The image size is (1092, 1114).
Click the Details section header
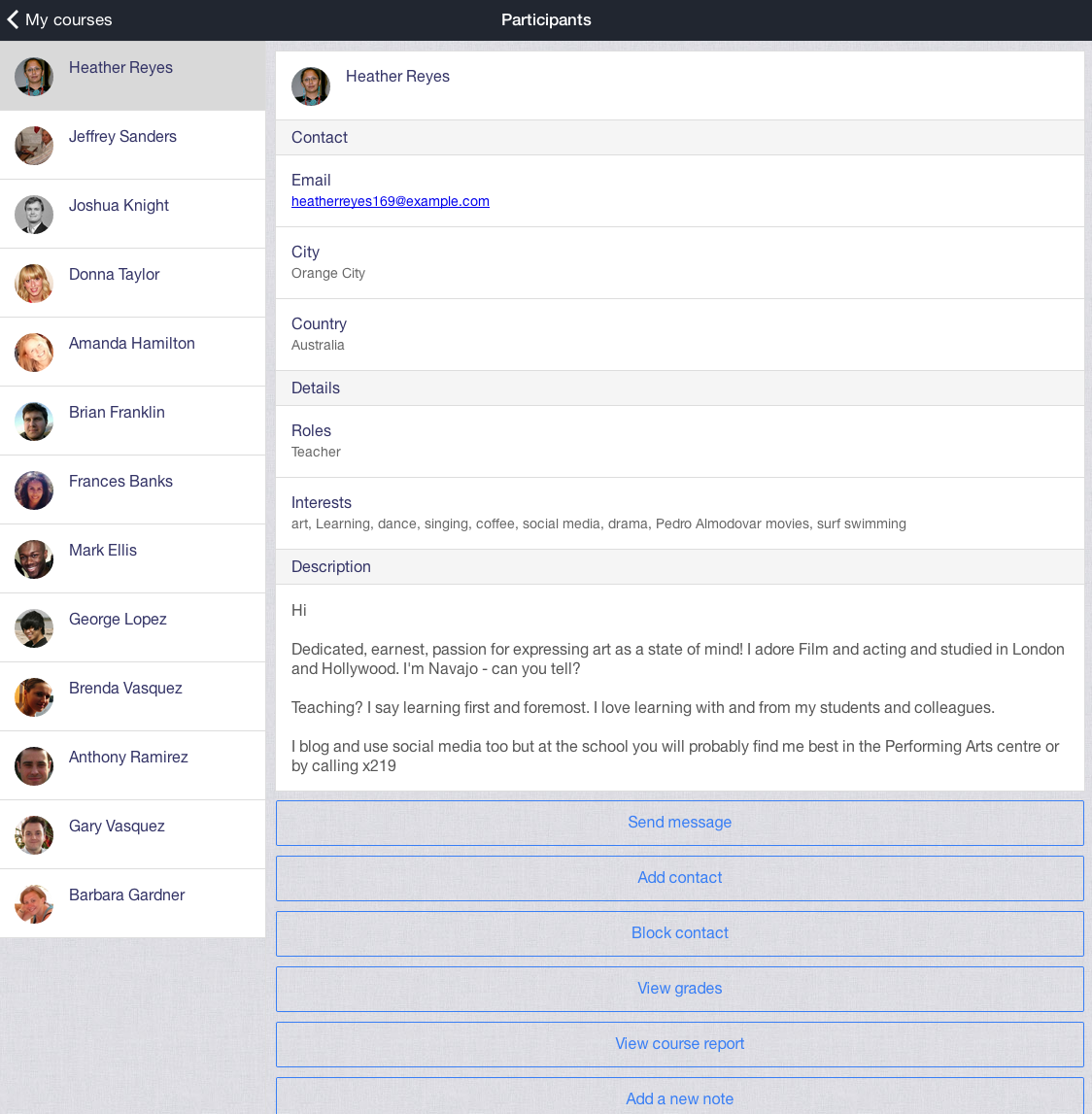pos(680,388)
